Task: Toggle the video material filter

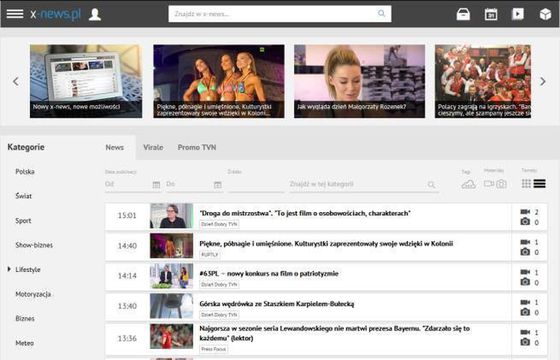Action: coord(489,184)
